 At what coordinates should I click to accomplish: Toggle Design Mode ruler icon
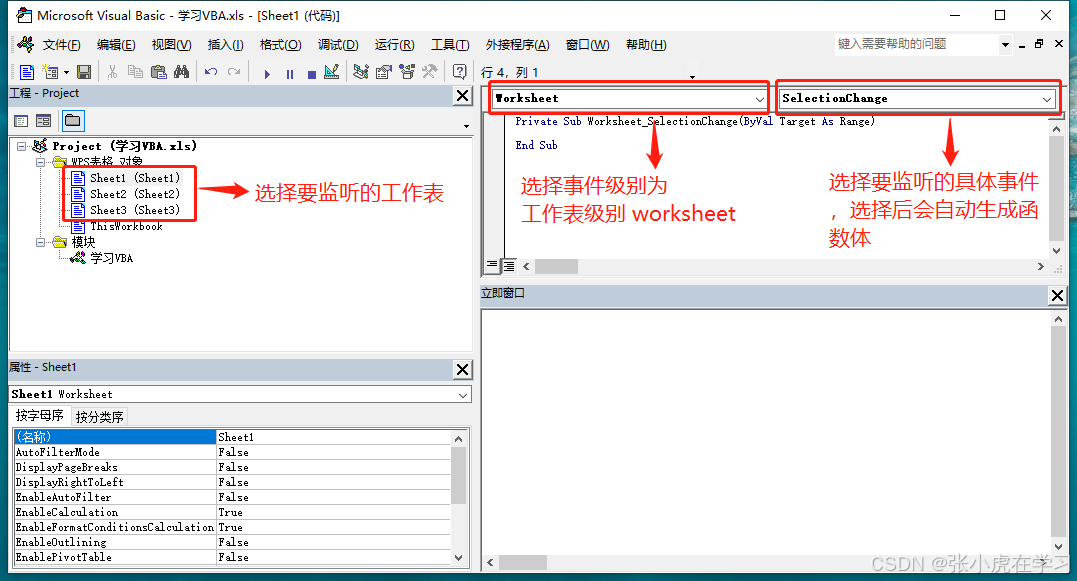(x=332, y=72)
